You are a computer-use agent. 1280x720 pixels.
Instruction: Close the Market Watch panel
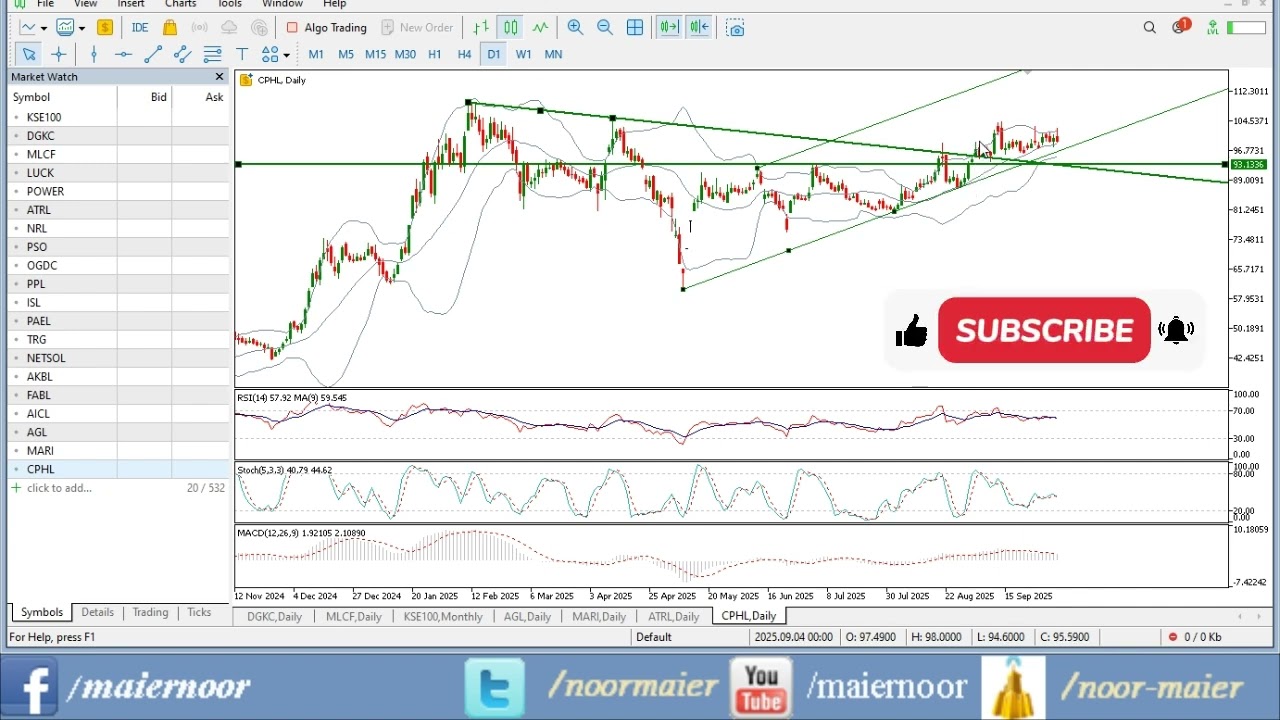(220, 77)
